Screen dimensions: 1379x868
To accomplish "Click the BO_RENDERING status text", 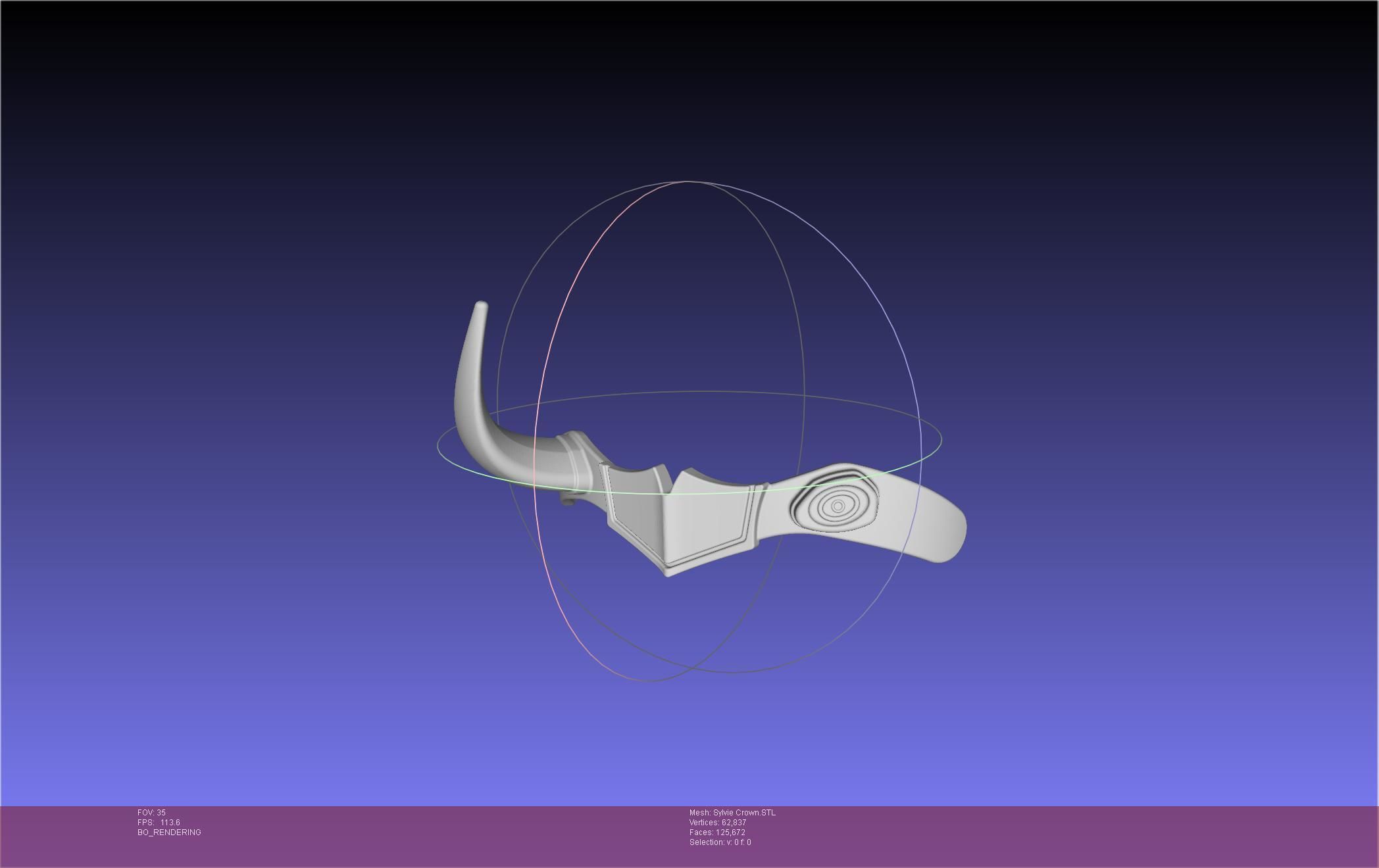I will coord(169,832).
